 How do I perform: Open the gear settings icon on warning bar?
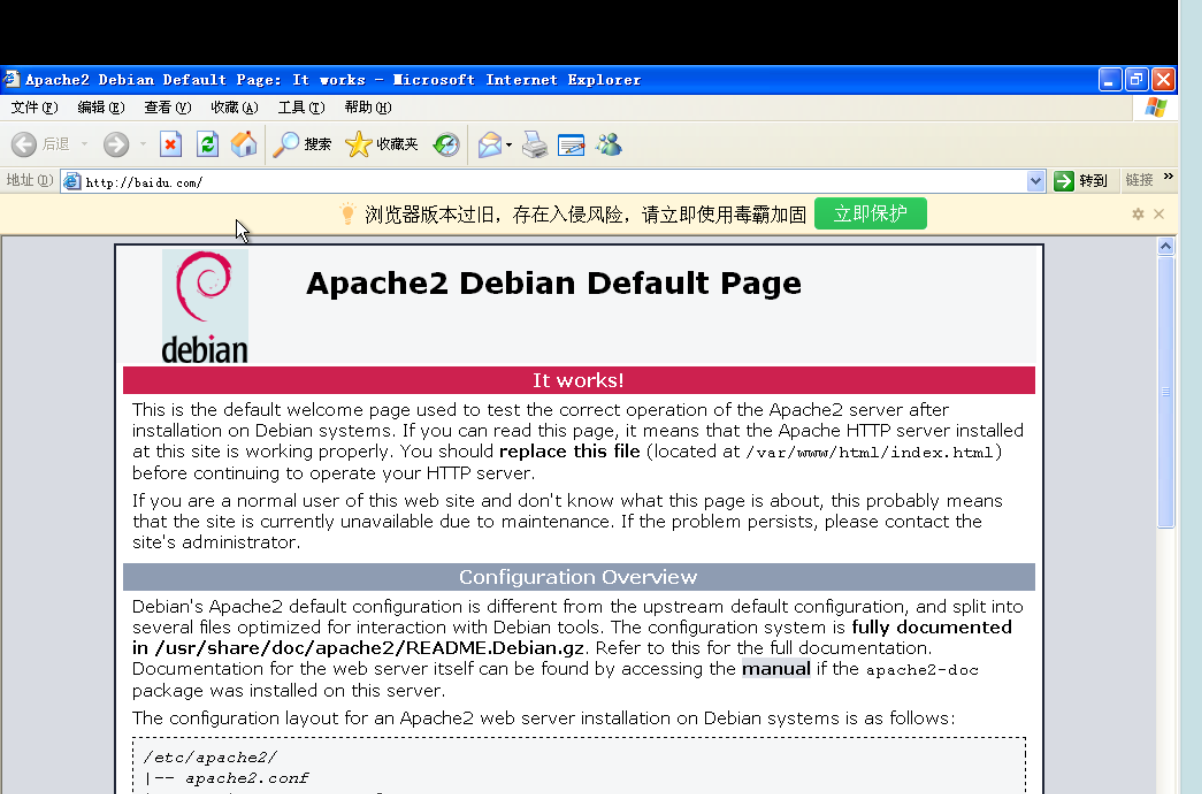click(1137, 214)
